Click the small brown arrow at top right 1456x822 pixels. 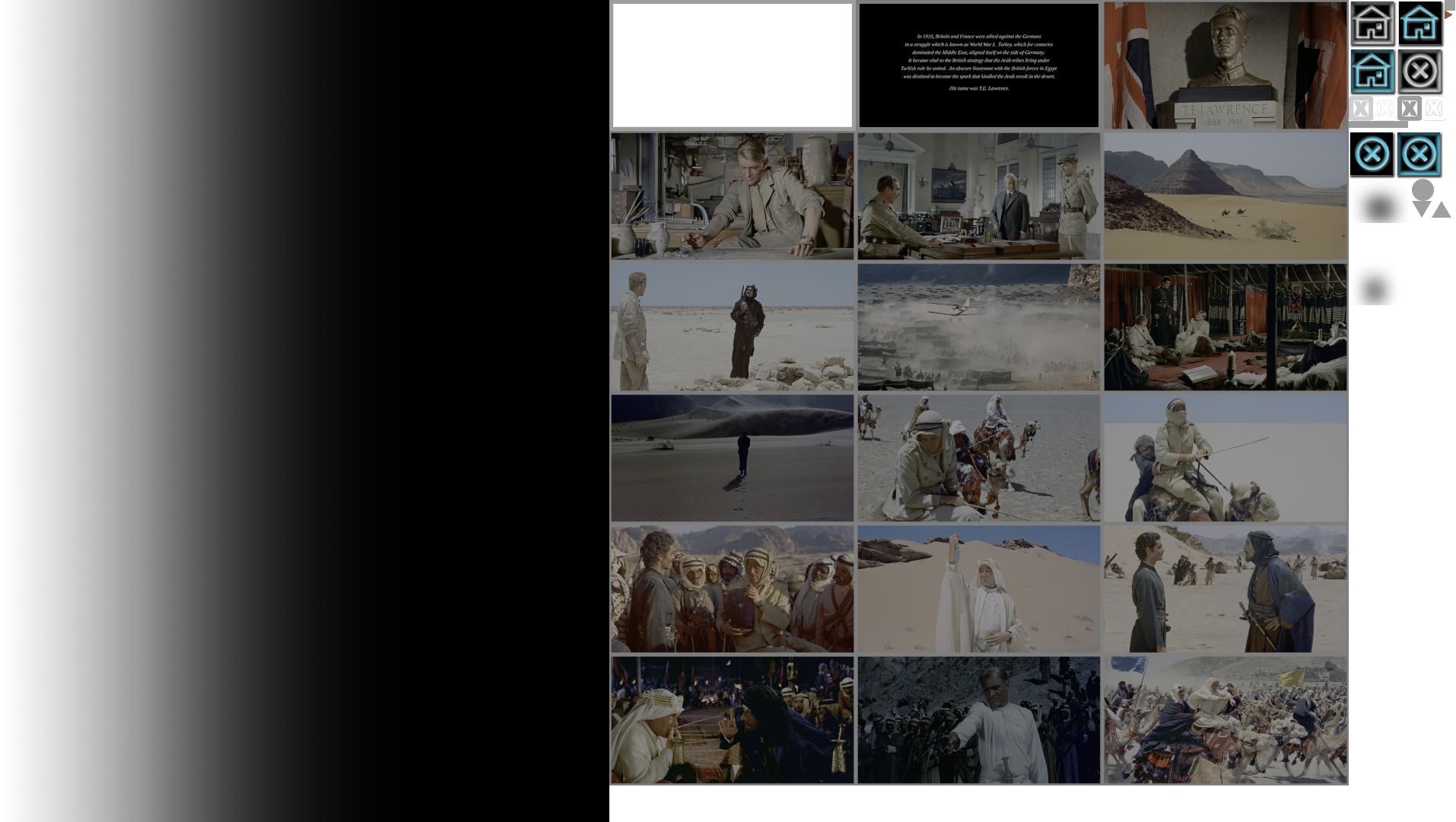[x=1448, y=14]
